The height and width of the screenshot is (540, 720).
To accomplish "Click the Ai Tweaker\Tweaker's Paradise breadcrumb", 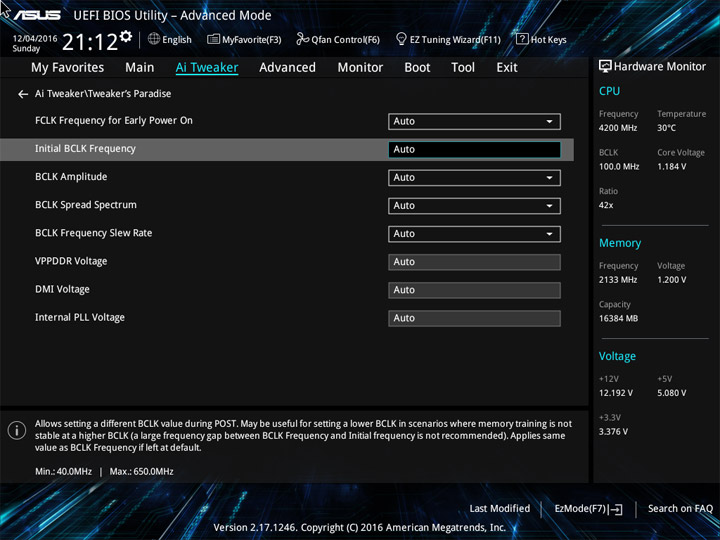I will [x=103, y=94].
